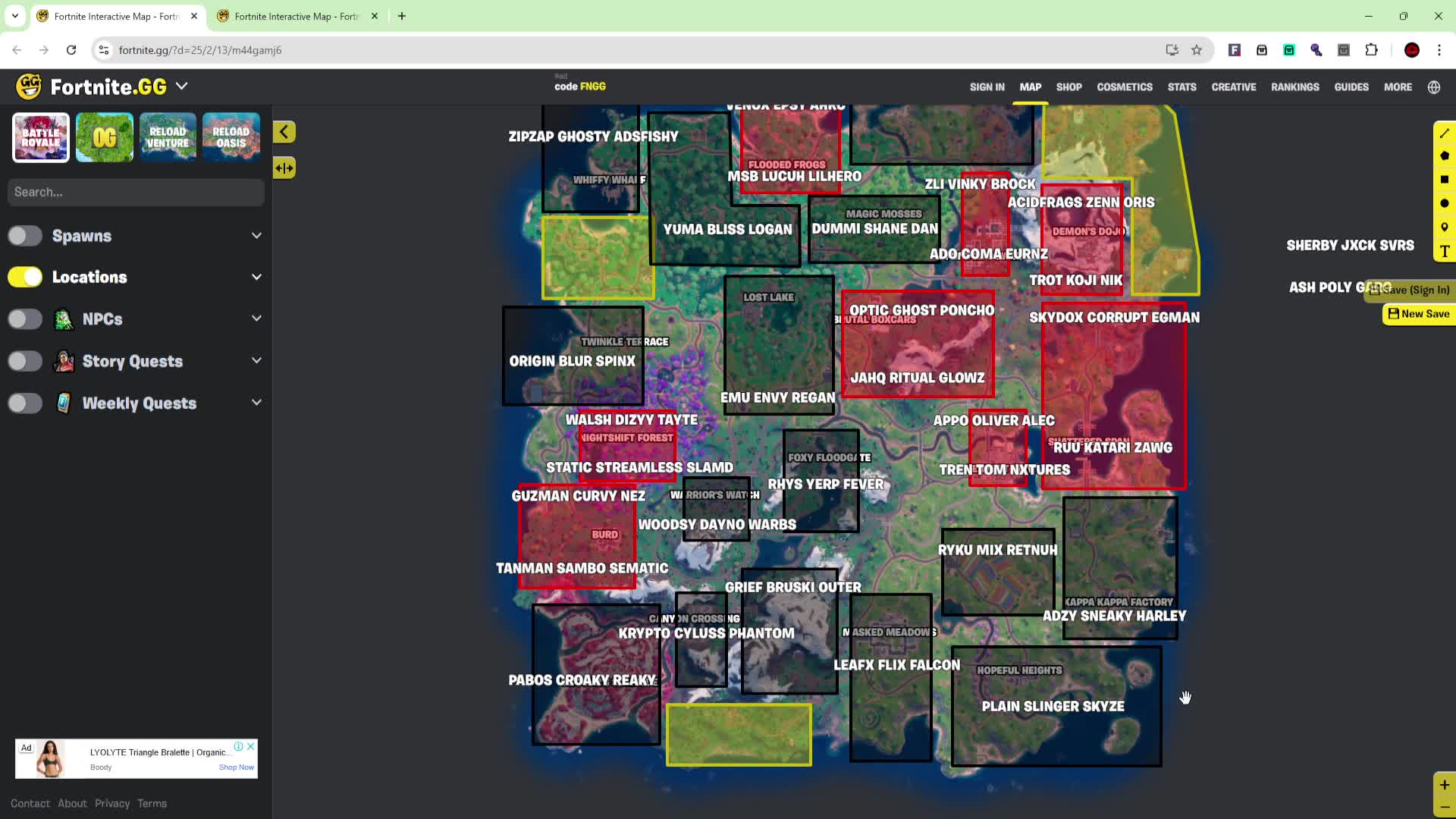This screenshot has height=819, width=1456.
Task: Turn off the Locations switch
Action: click(25, 277)
